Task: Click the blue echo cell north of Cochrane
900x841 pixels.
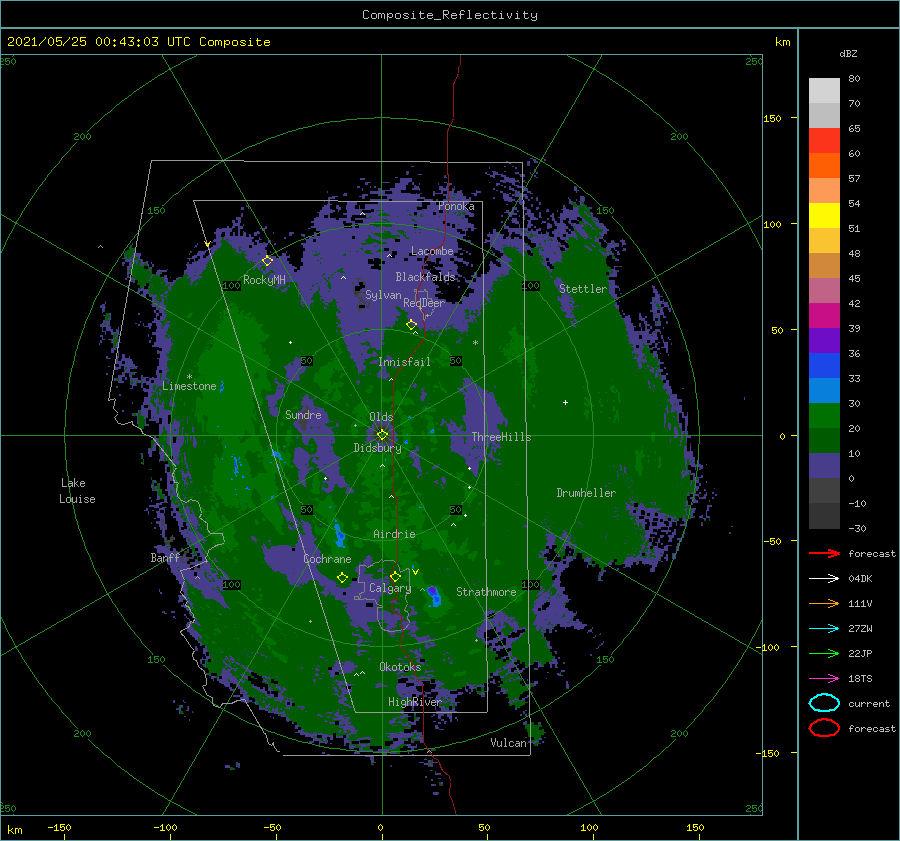Action: [339, 535]
